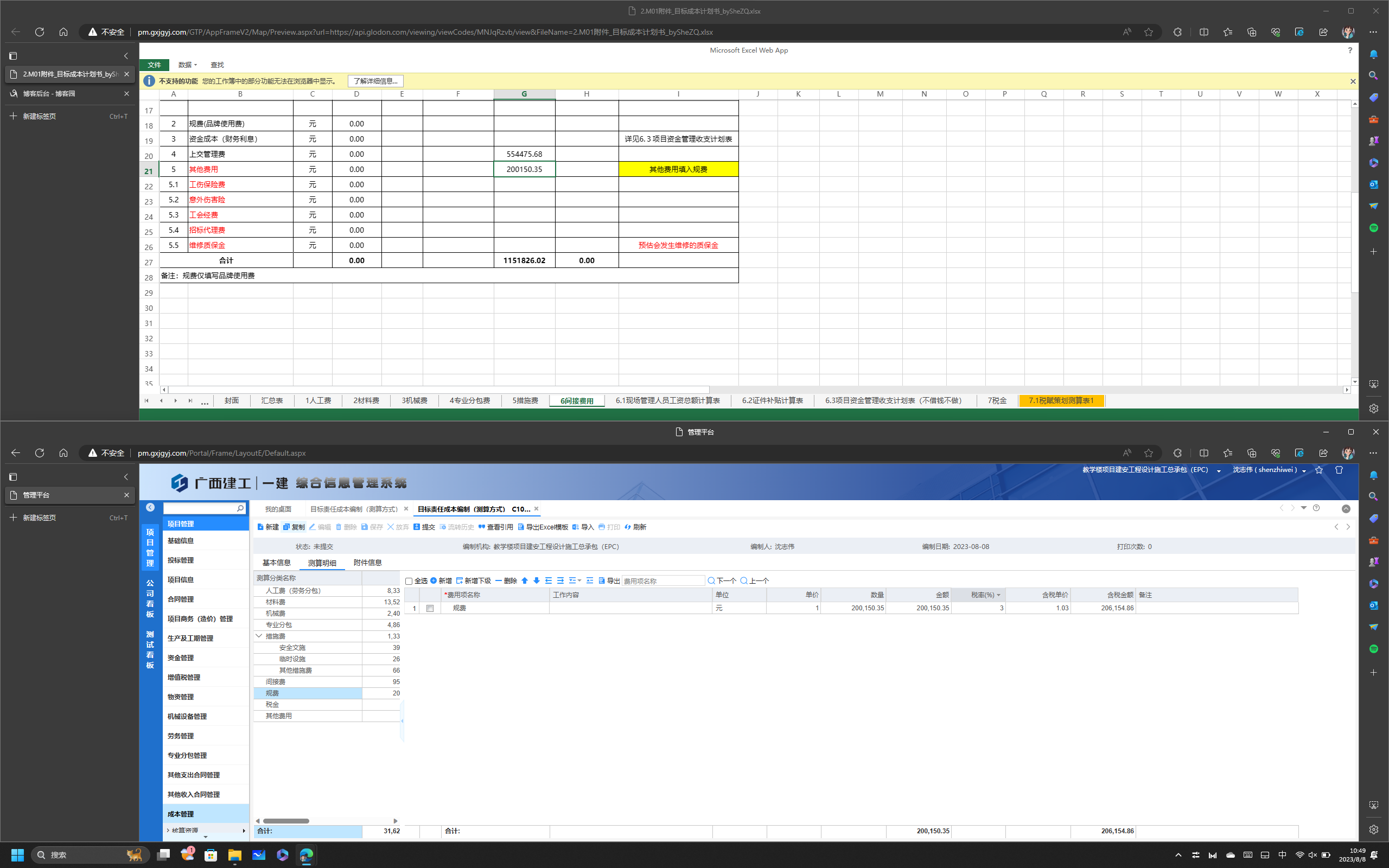Click the left tree horizontal scrollbar thumb
Screen dimensions: 1389x868
tap(286, 821)
